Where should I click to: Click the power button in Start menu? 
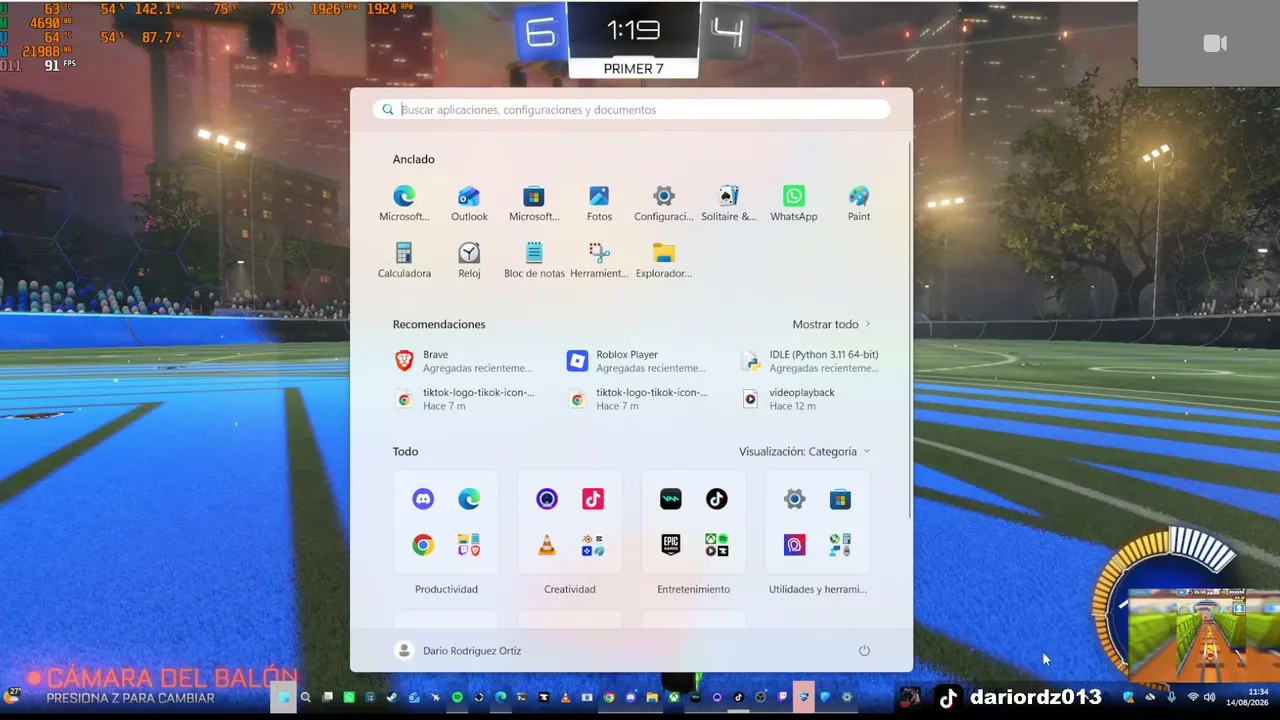coord(864,651)
